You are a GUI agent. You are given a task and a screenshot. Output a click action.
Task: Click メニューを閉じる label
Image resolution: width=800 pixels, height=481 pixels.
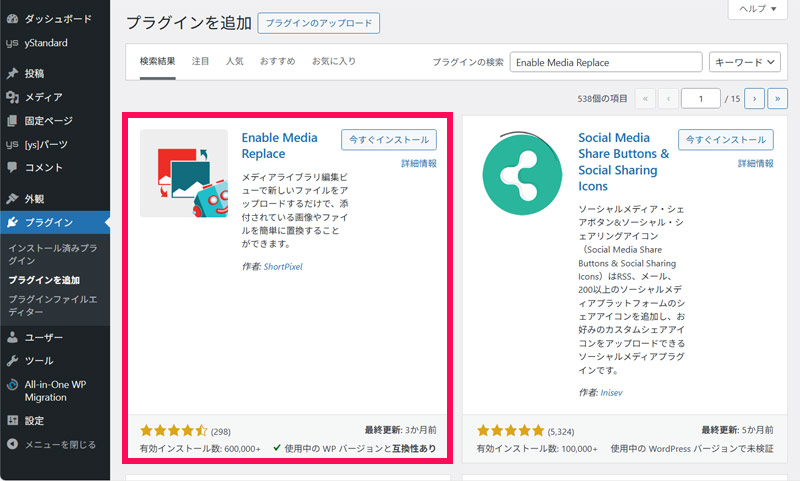pyautogui.click(x=60, y=444)
